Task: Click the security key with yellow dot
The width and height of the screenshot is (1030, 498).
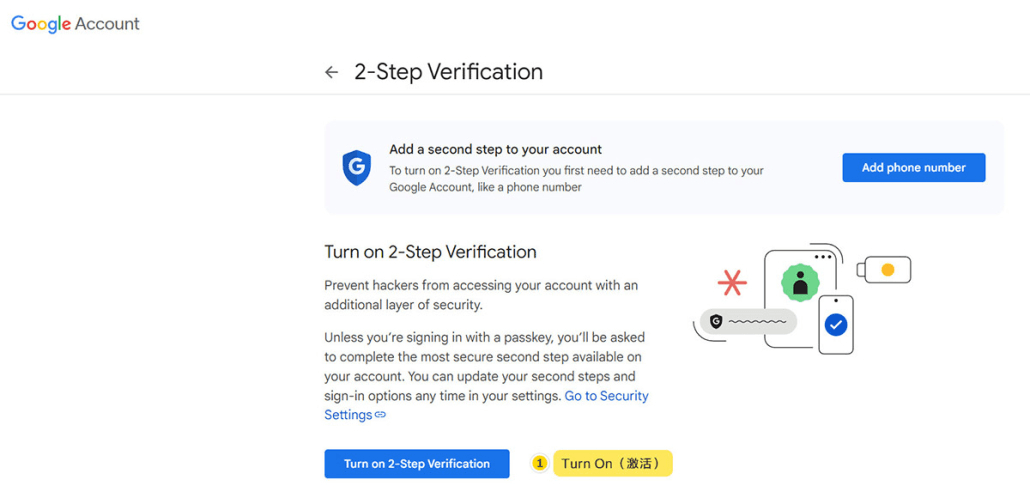Action: pos(885,269)
